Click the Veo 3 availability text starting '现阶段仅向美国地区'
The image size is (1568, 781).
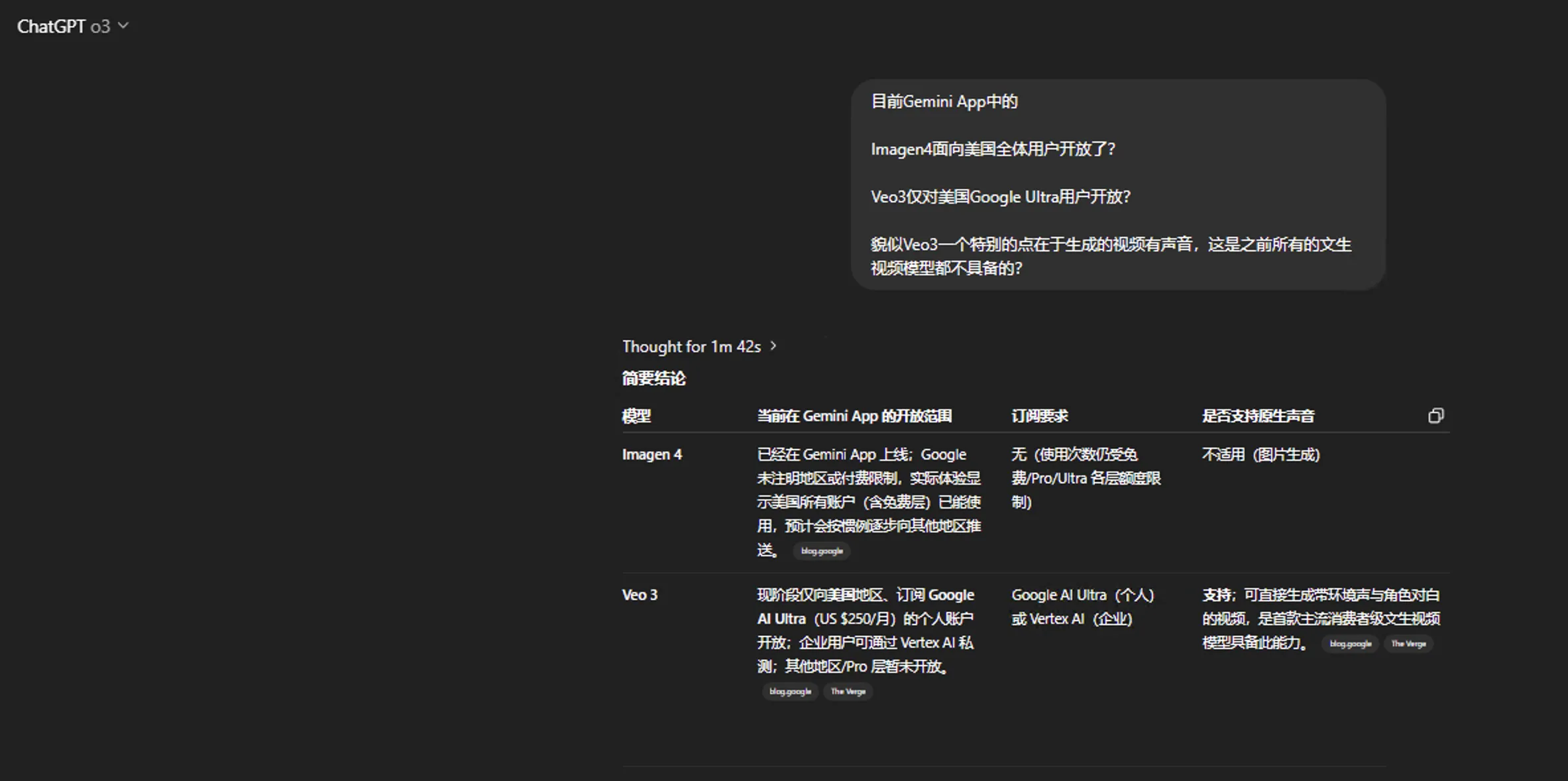click(x=866, y=631)
